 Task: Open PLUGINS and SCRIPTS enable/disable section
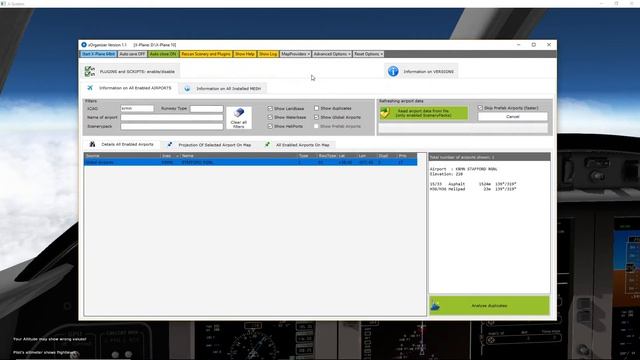click(x=131, y=71)
